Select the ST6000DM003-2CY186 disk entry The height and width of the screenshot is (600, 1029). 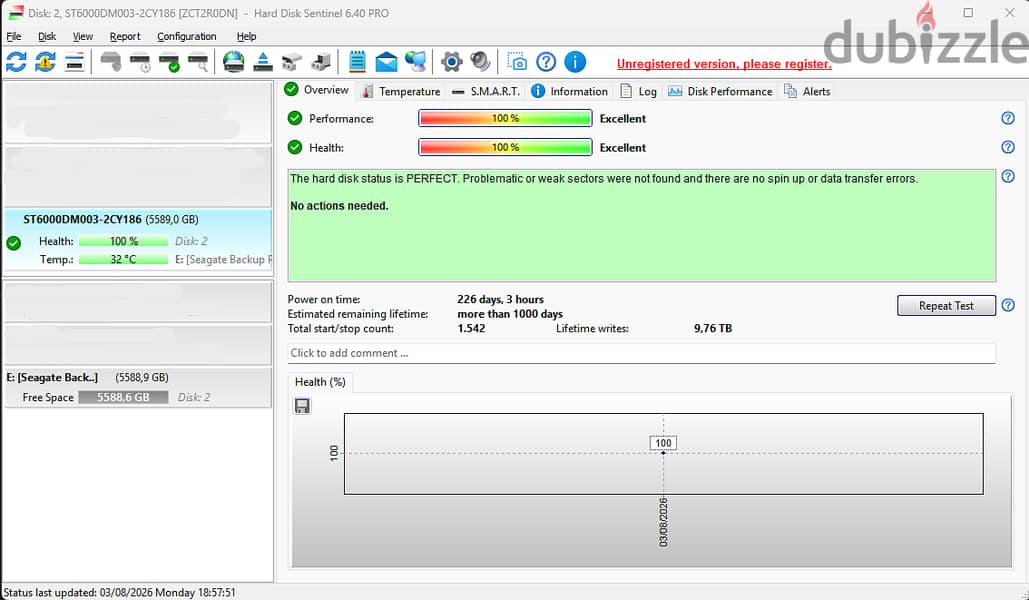point(138,239)
